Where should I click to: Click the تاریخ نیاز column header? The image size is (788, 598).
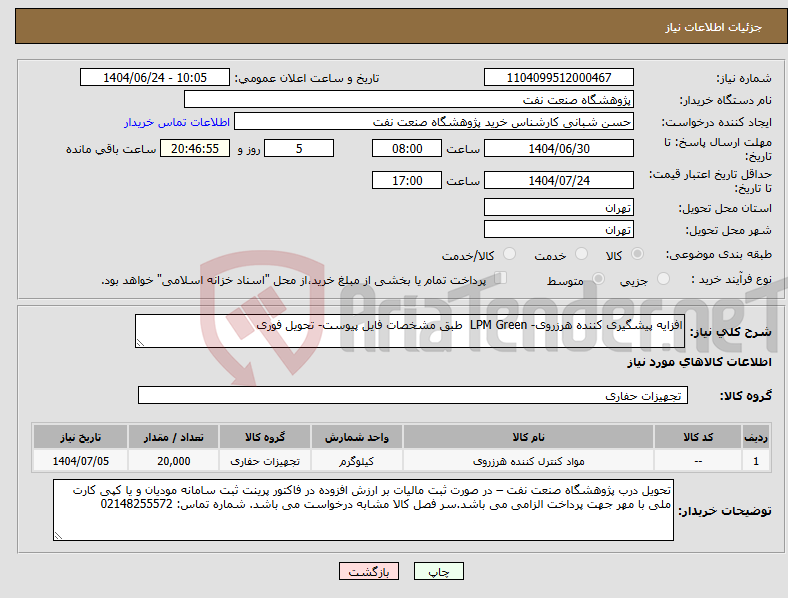click(80, 437)
